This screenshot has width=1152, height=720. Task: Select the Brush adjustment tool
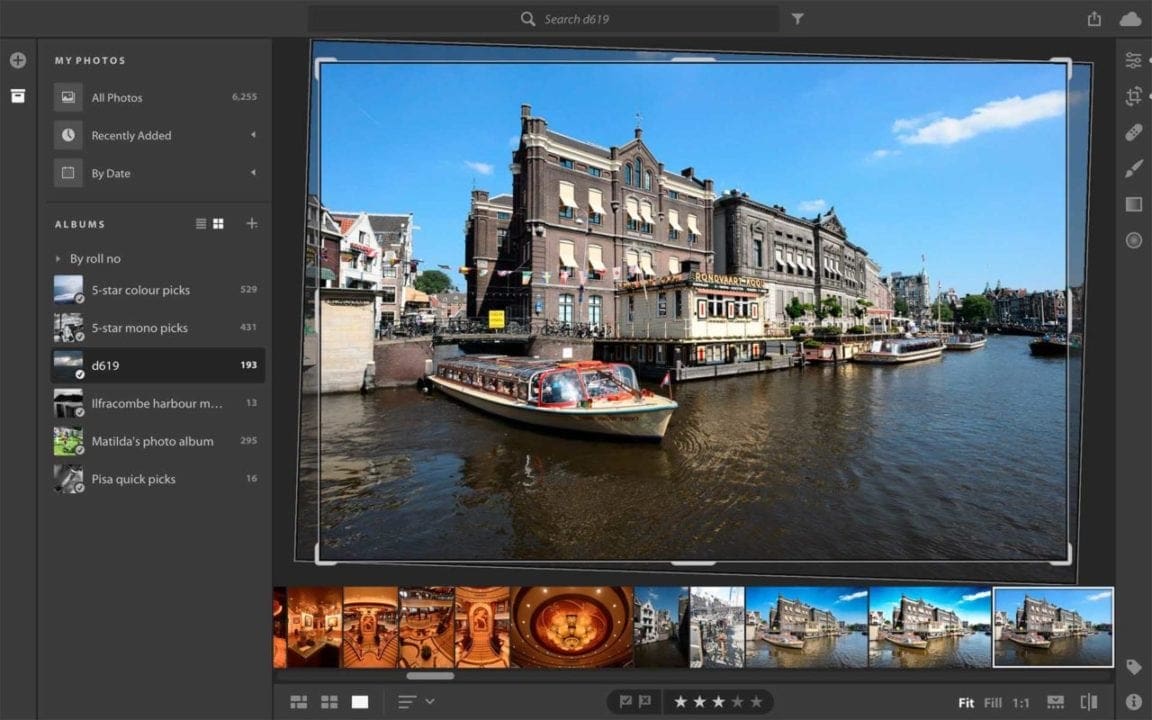click(1134, 168)
